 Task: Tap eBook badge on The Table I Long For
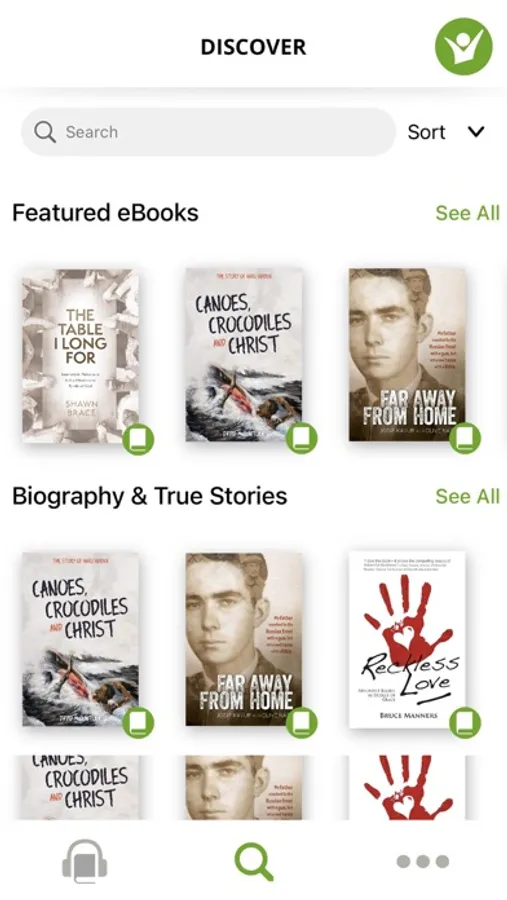coord(138,439)
